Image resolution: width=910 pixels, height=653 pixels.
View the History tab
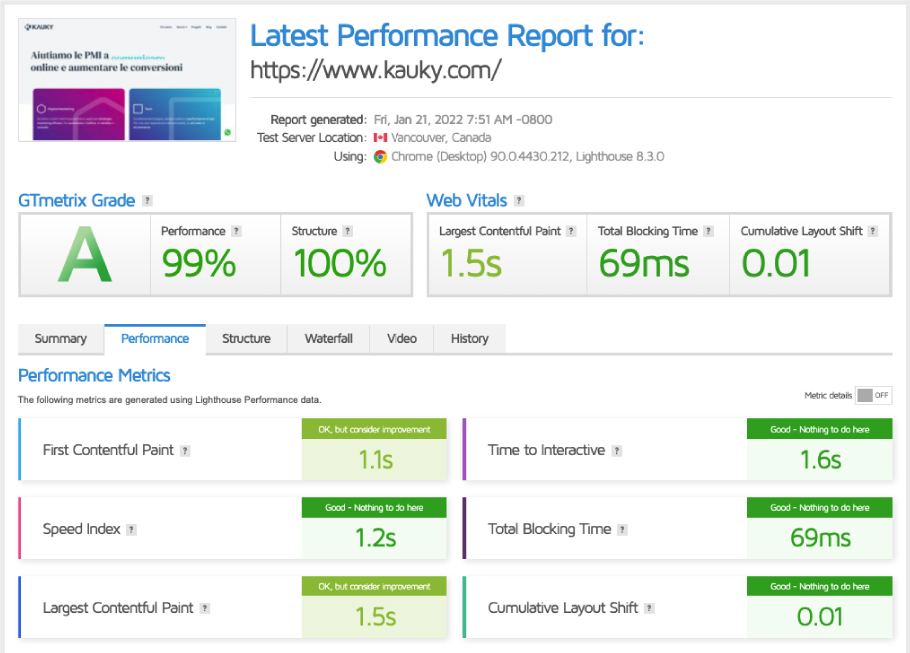(x=470, y=339)
